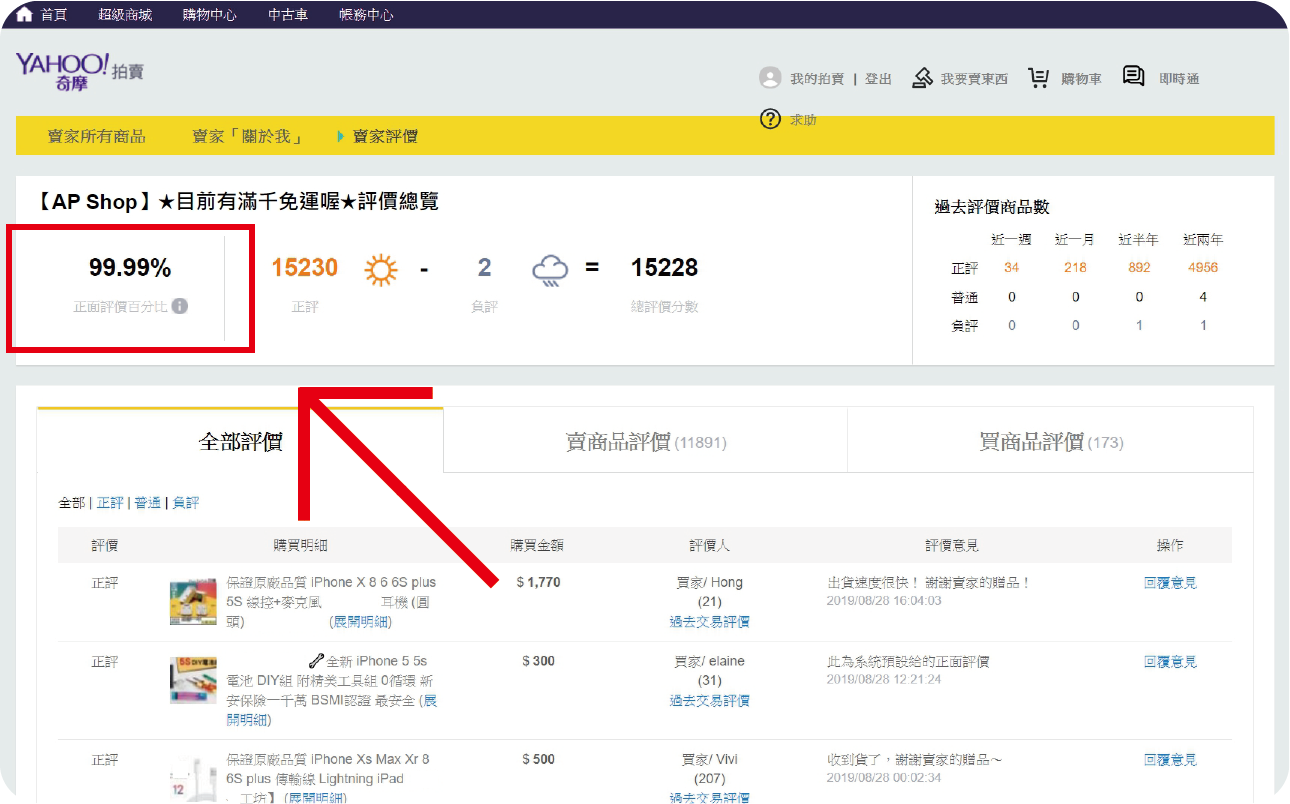Click info icon beside positive rating percentage
This screenshot has width=1290, height=804.
tap(180, 306)
